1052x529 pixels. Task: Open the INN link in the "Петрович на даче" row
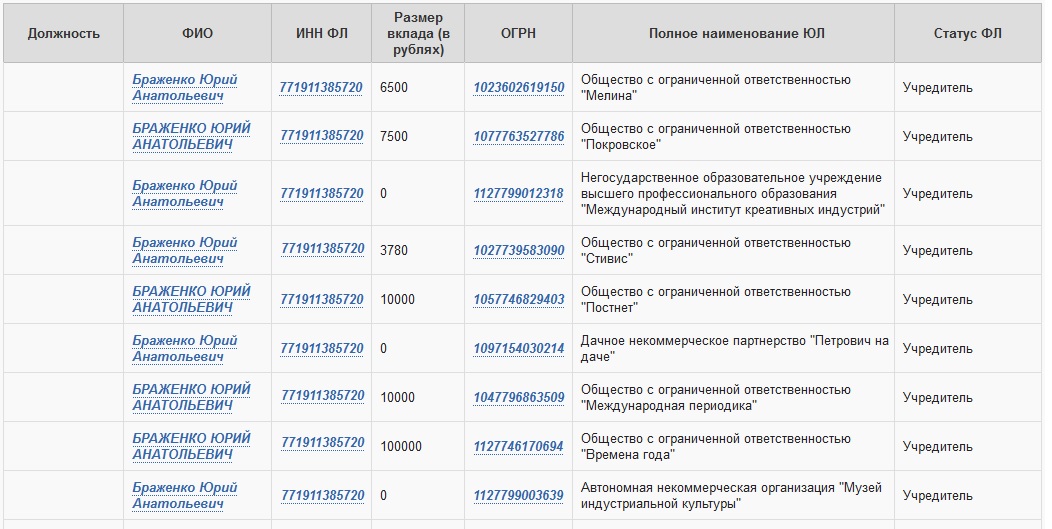pyautogui.click(x=322, y=349)
